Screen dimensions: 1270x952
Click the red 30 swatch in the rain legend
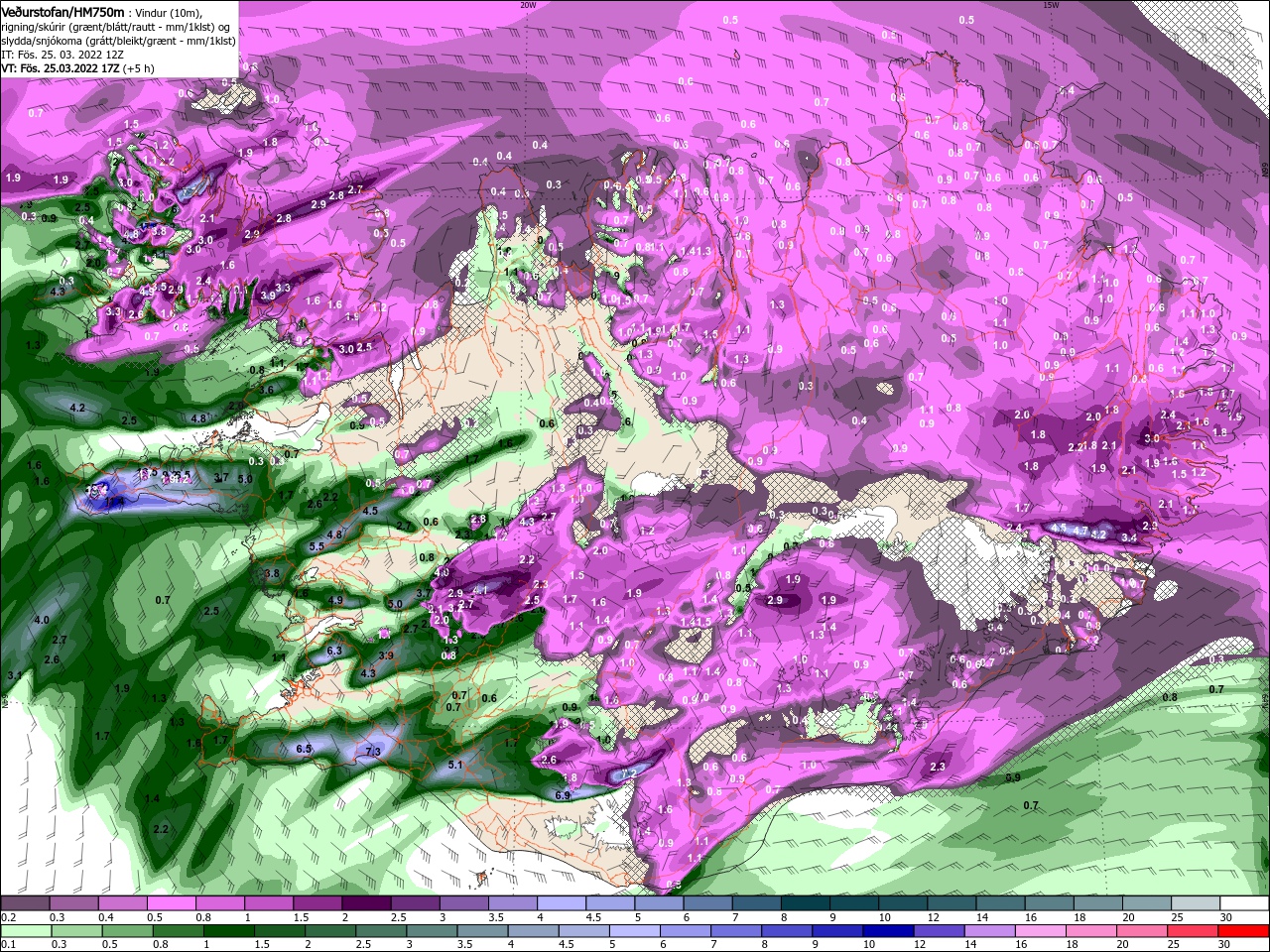pyautogui.click(x=1244, y=930)
